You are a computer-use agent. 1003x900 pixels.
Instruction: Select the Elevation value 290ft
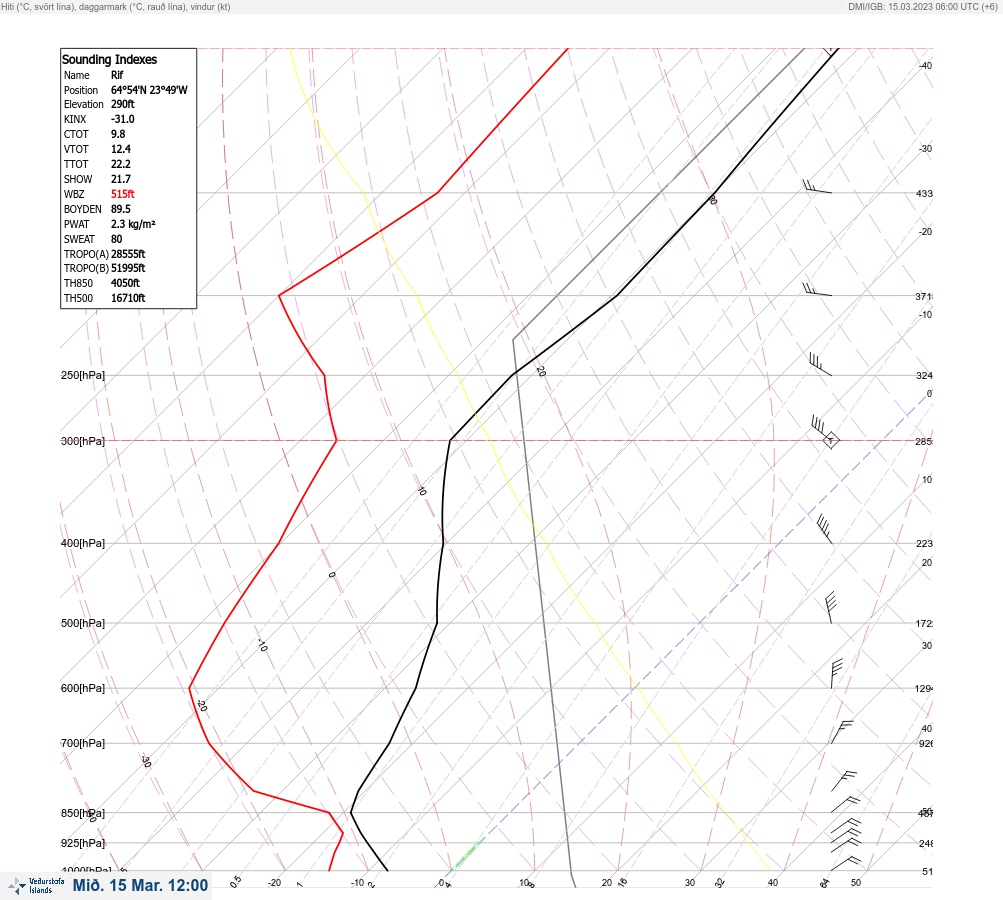click(123, 104)
